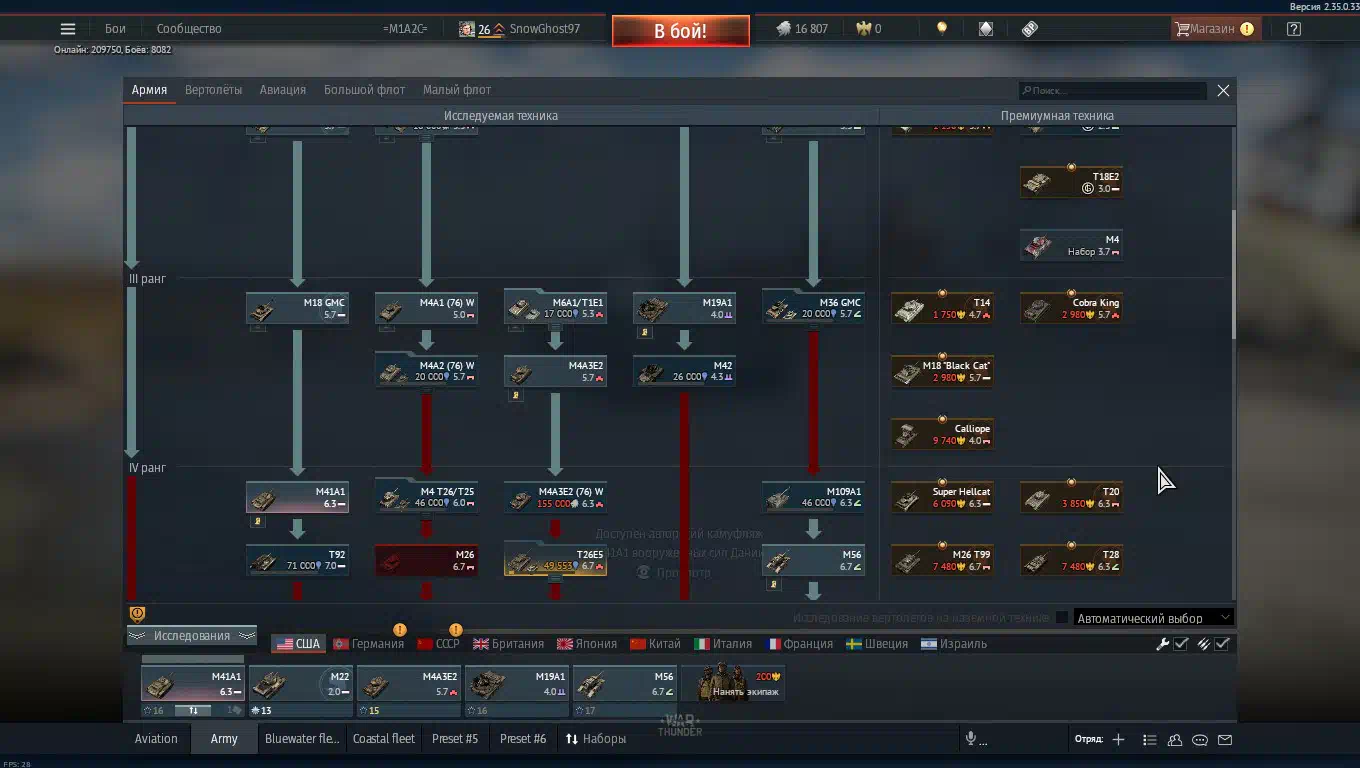Image resolution: width=1360 pixels, height=768 pixels.
Task: Toggle helicopter research on ground vehicles checkbox
Action: (x=1062, y=618)
